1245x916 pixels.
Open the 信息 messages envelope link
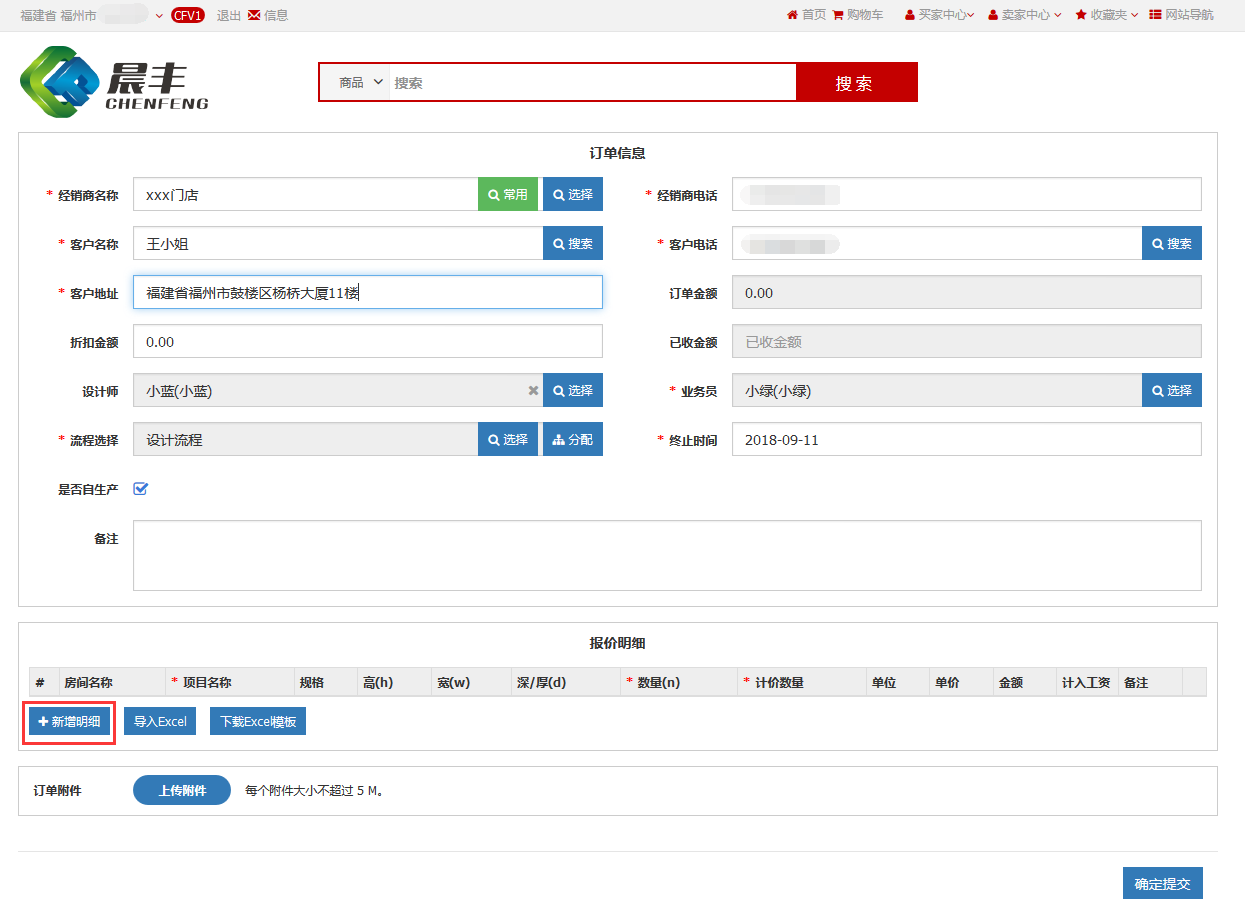[268, 15]
